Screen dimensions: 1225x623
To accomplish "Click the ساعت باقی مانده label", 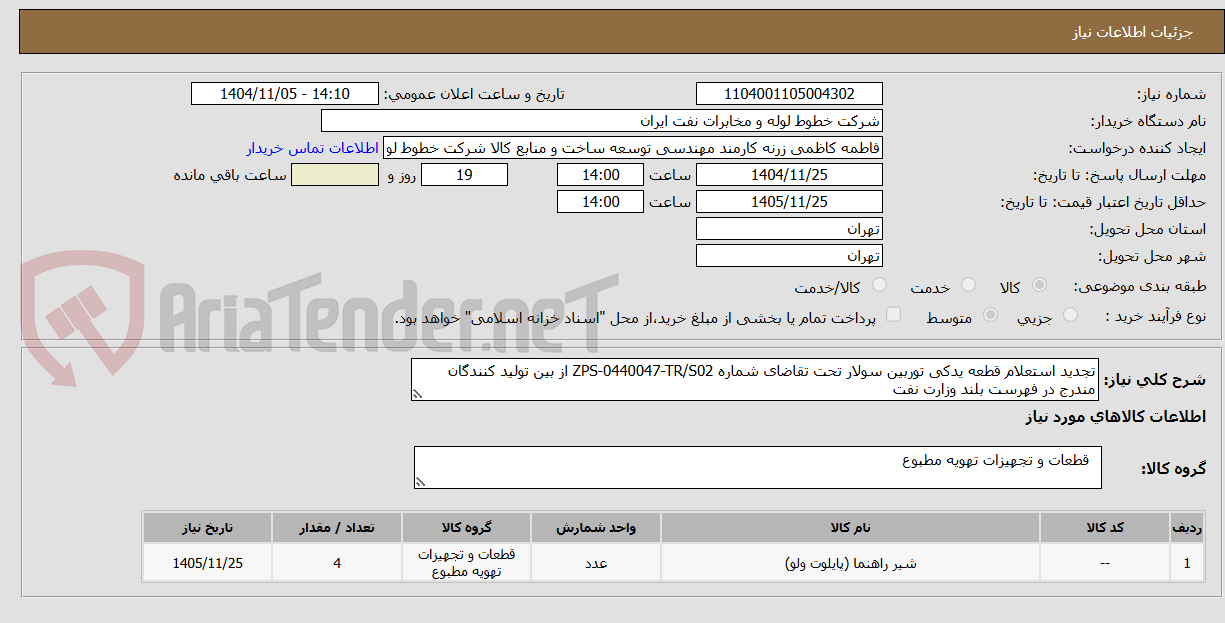I will pos(230,175).
